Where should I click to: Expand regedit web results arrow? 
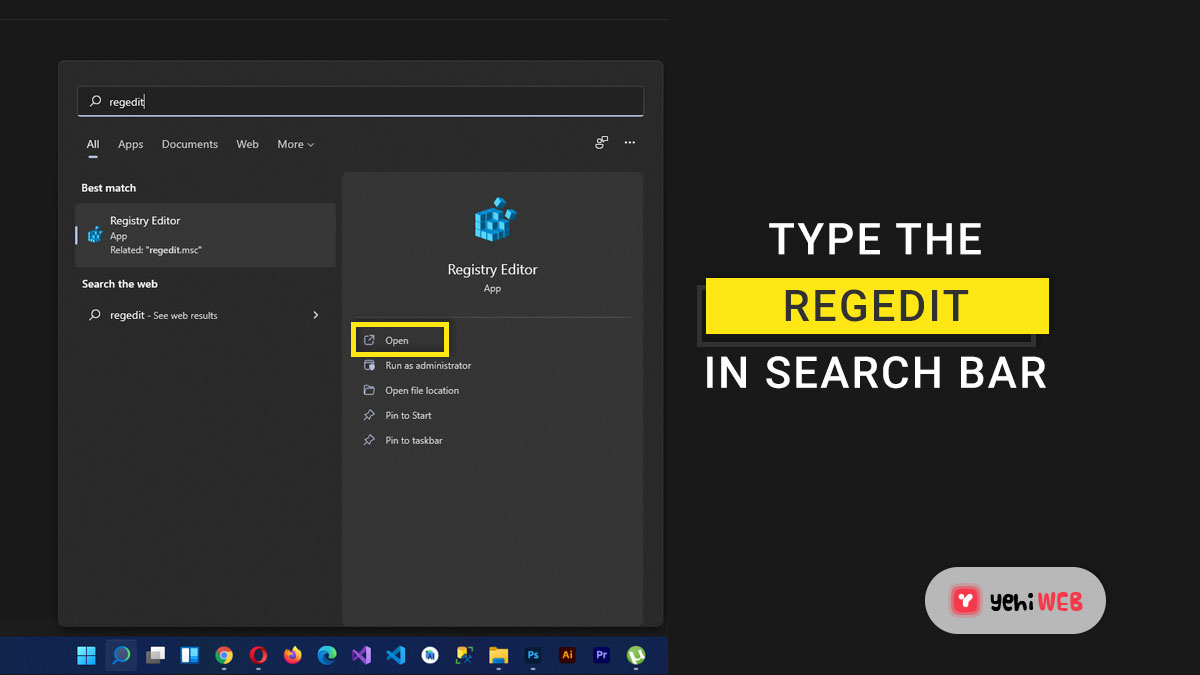[x=316, y=315]
